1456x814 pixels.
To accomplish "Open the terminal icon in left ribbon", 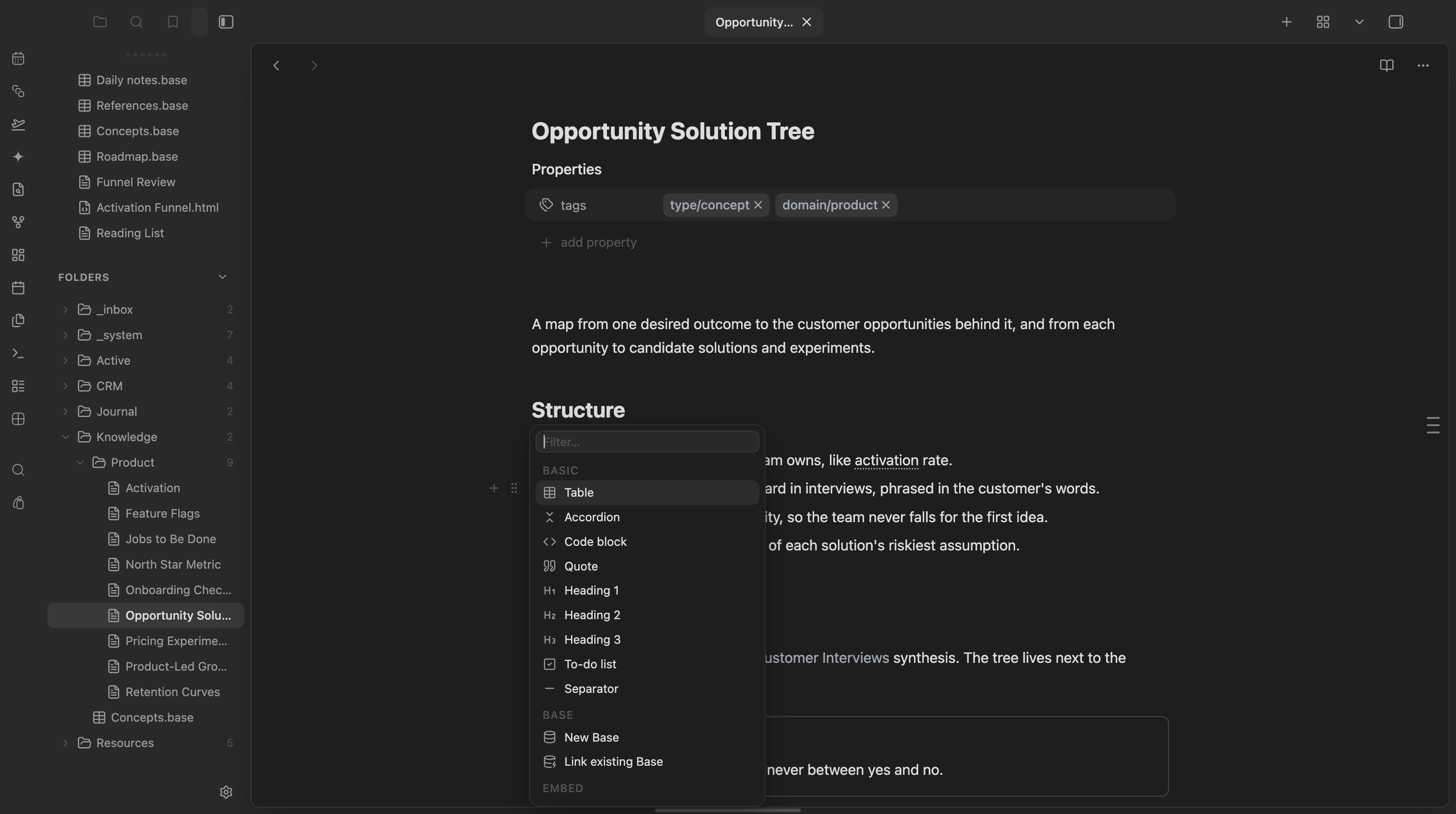I will (18, 354).
